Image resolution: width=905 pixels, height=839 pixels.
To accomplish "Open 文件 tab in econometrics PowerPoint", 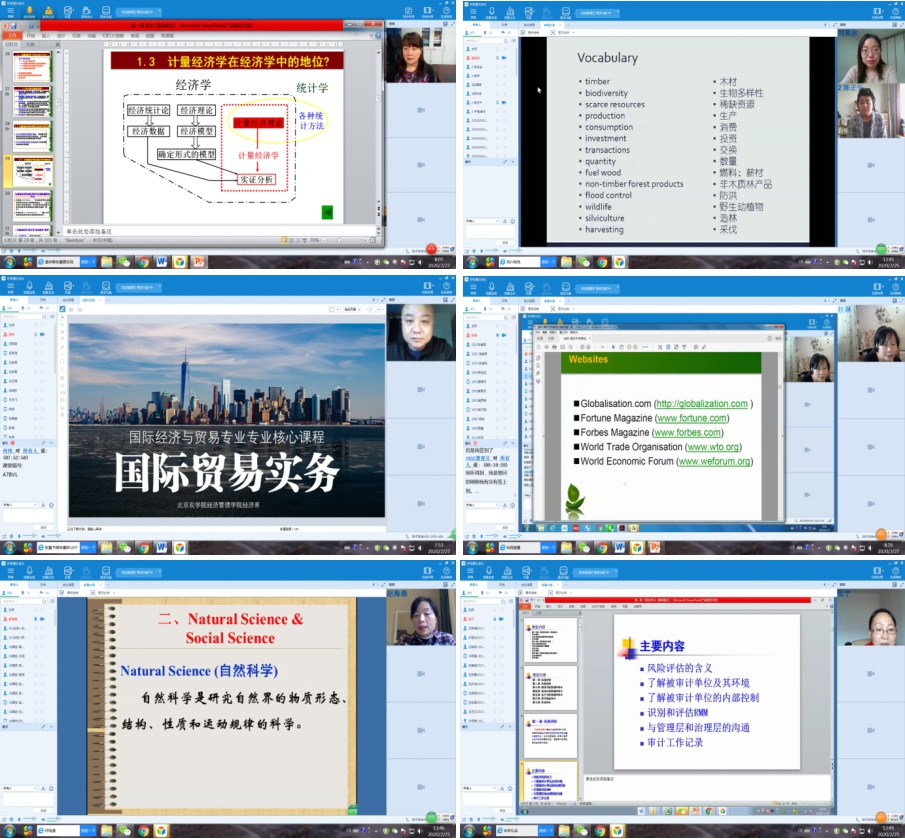I will click(x=12, y=35).
